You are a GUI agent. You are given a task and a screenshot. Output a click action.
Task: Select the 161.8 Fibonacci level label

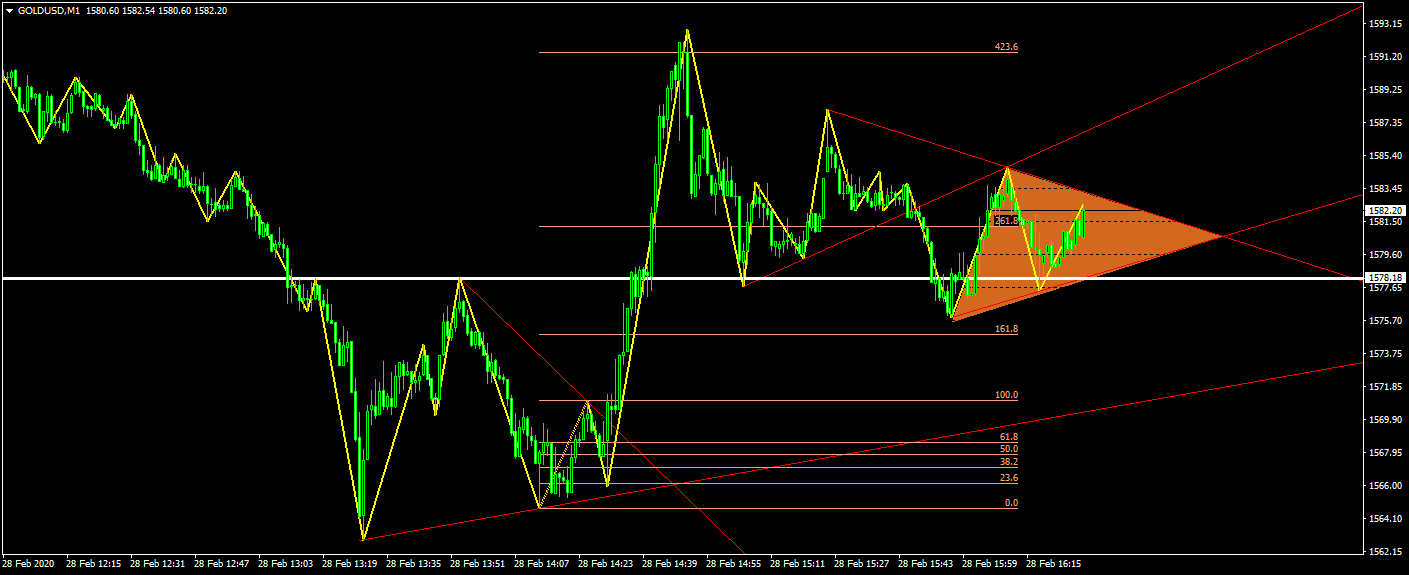(x=1006, y=329)
